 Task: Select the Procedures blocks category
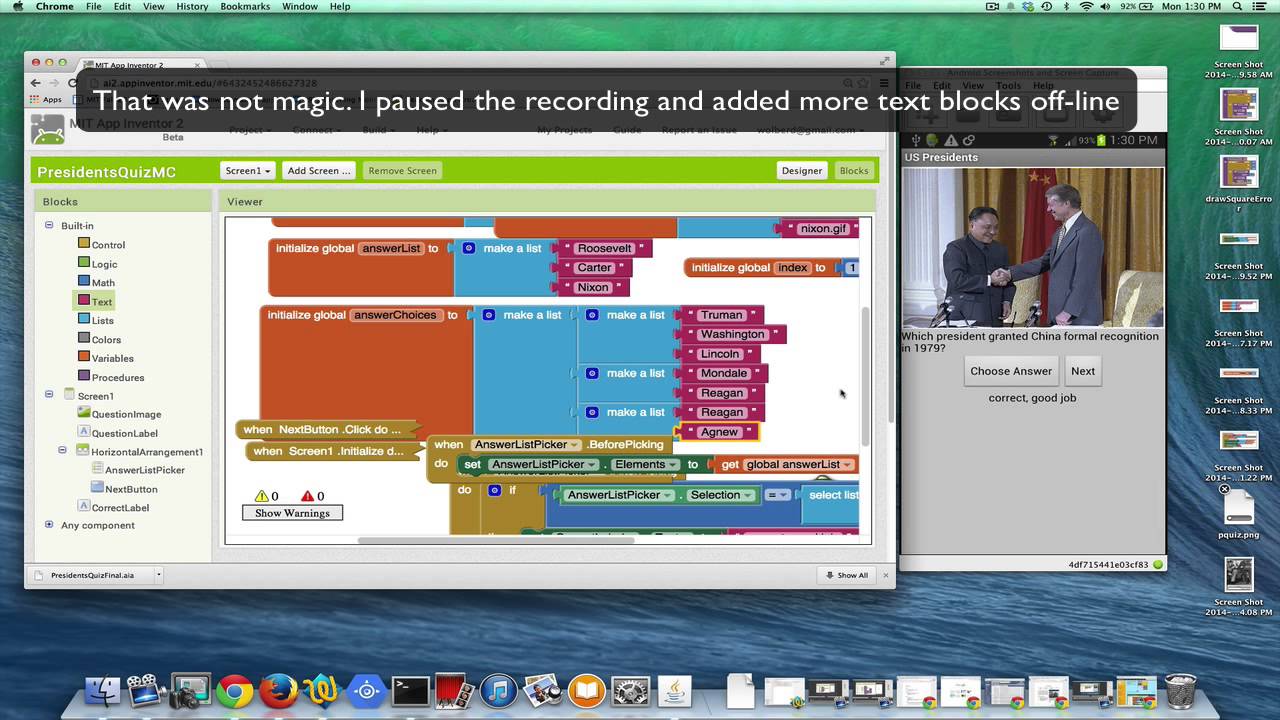[x=111, y=378]
